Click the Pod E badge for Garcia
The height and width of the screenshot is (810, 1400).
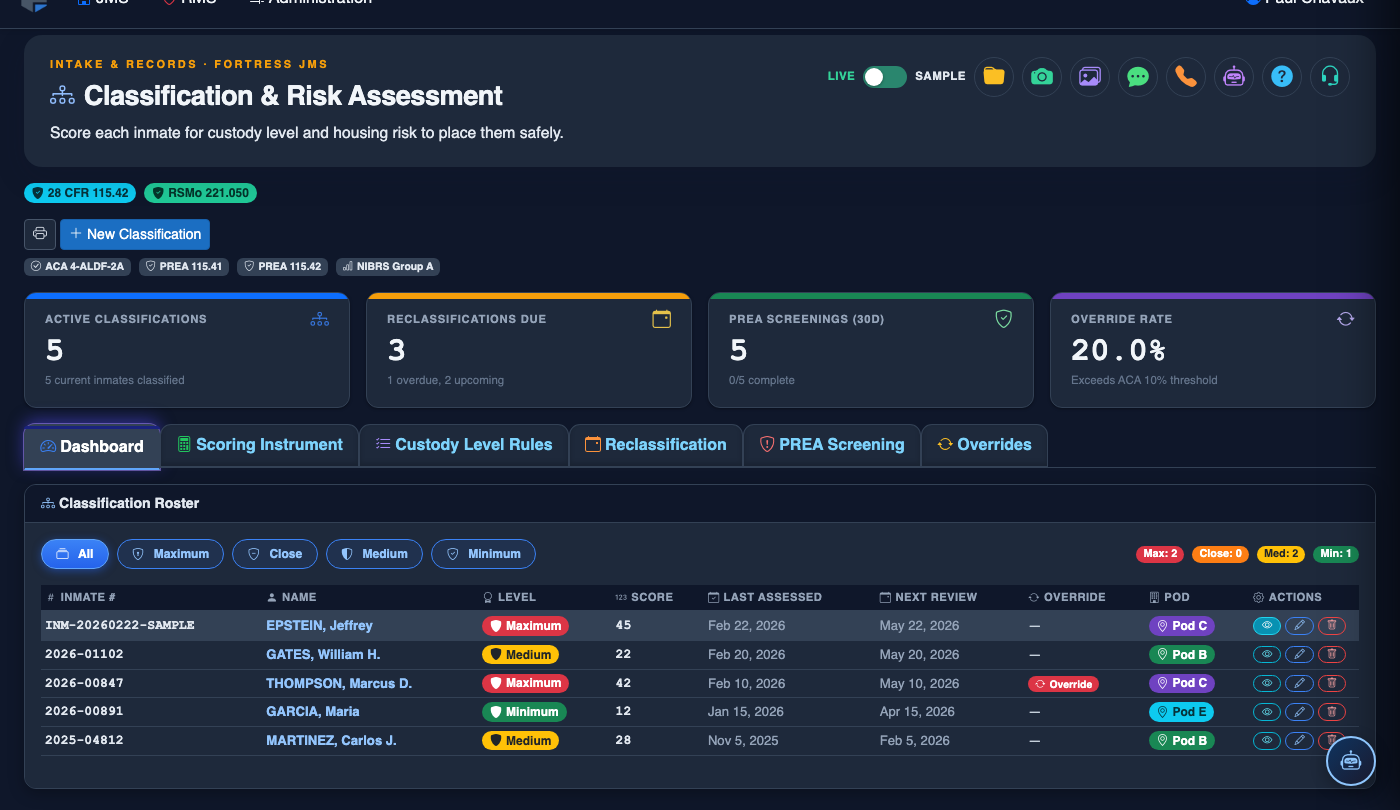(1182, 712)
